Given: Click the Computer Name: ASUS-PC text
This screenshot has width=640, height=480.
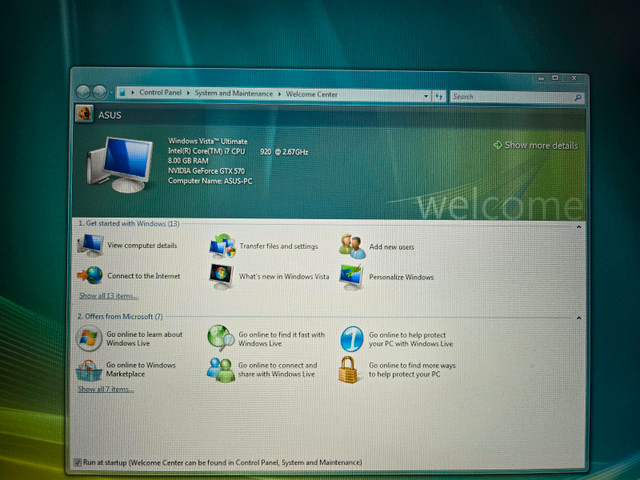Looking at the screenshot, I should pyautogui.click(x=210, y=181).
